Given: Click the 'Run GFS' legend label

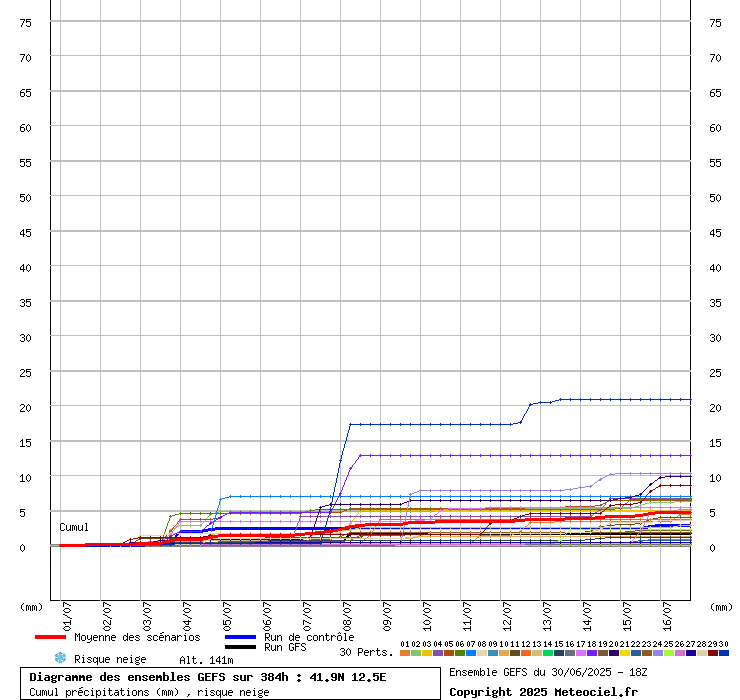Looking at the screenshot, I should 285,647.
